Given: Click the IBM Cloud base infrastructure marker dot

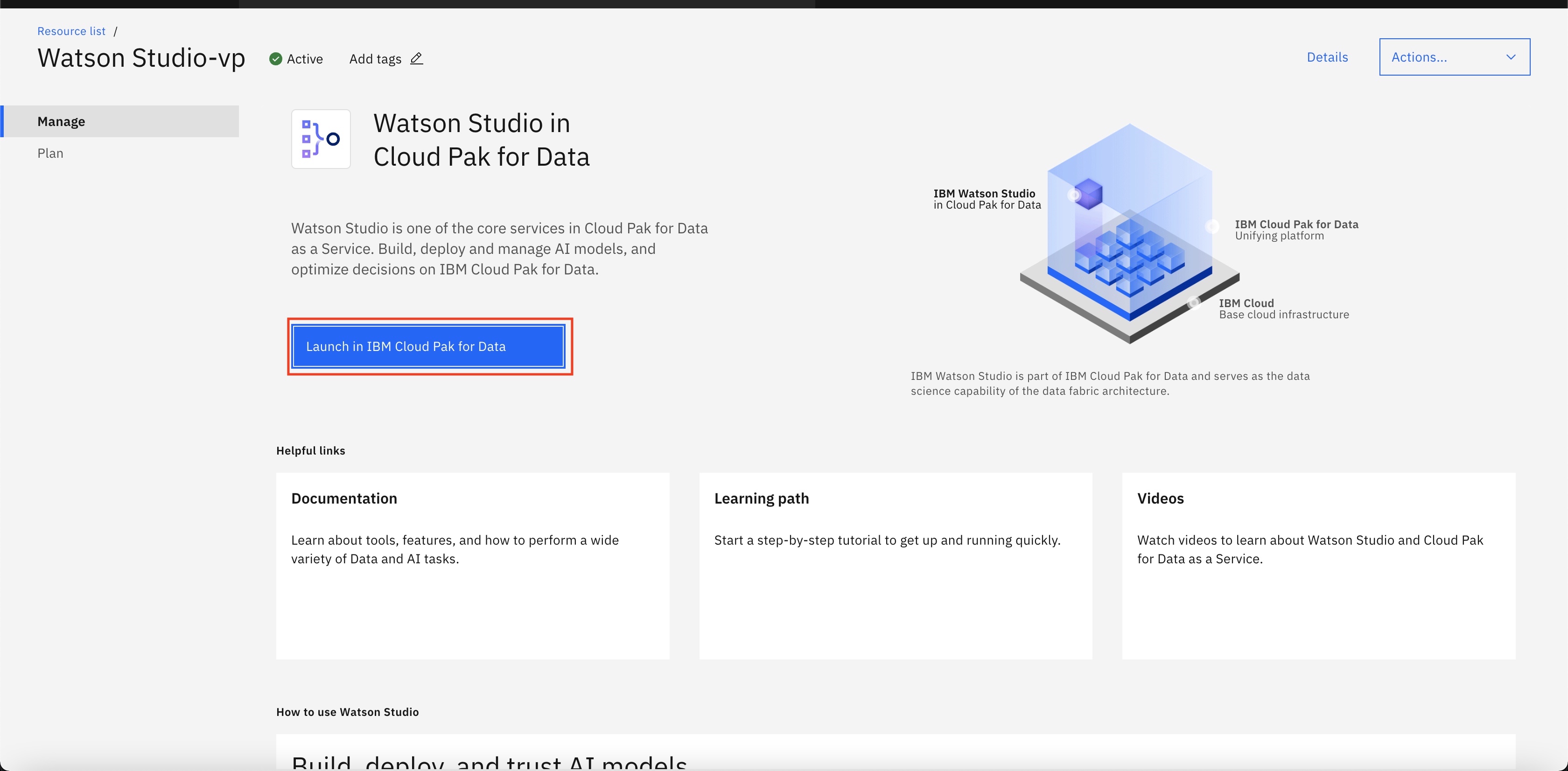Looking at the screenshot, I should pyautogui.click(x=1194, y=302).
